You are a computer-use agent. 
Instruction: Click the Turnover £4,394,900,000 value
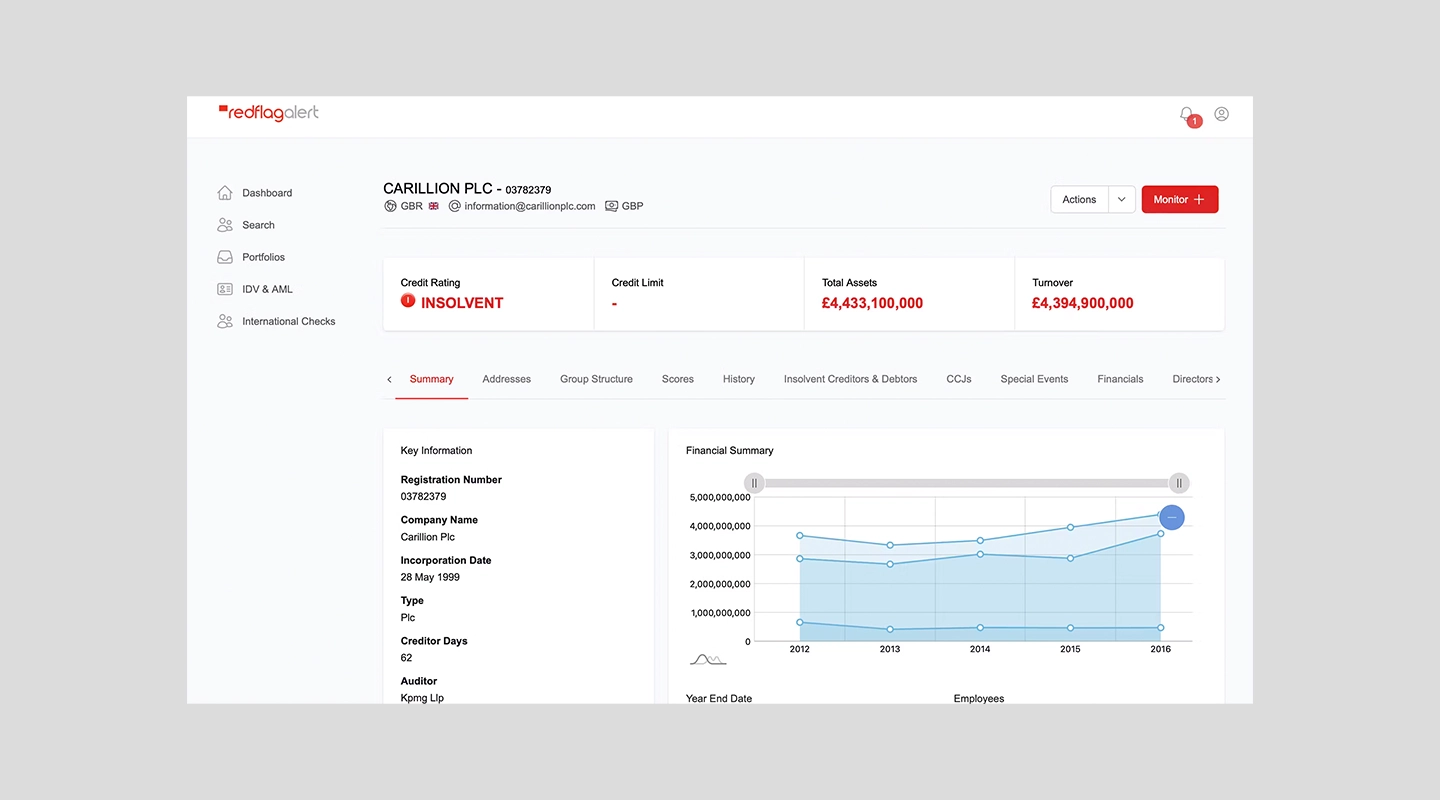(1083, 303)
